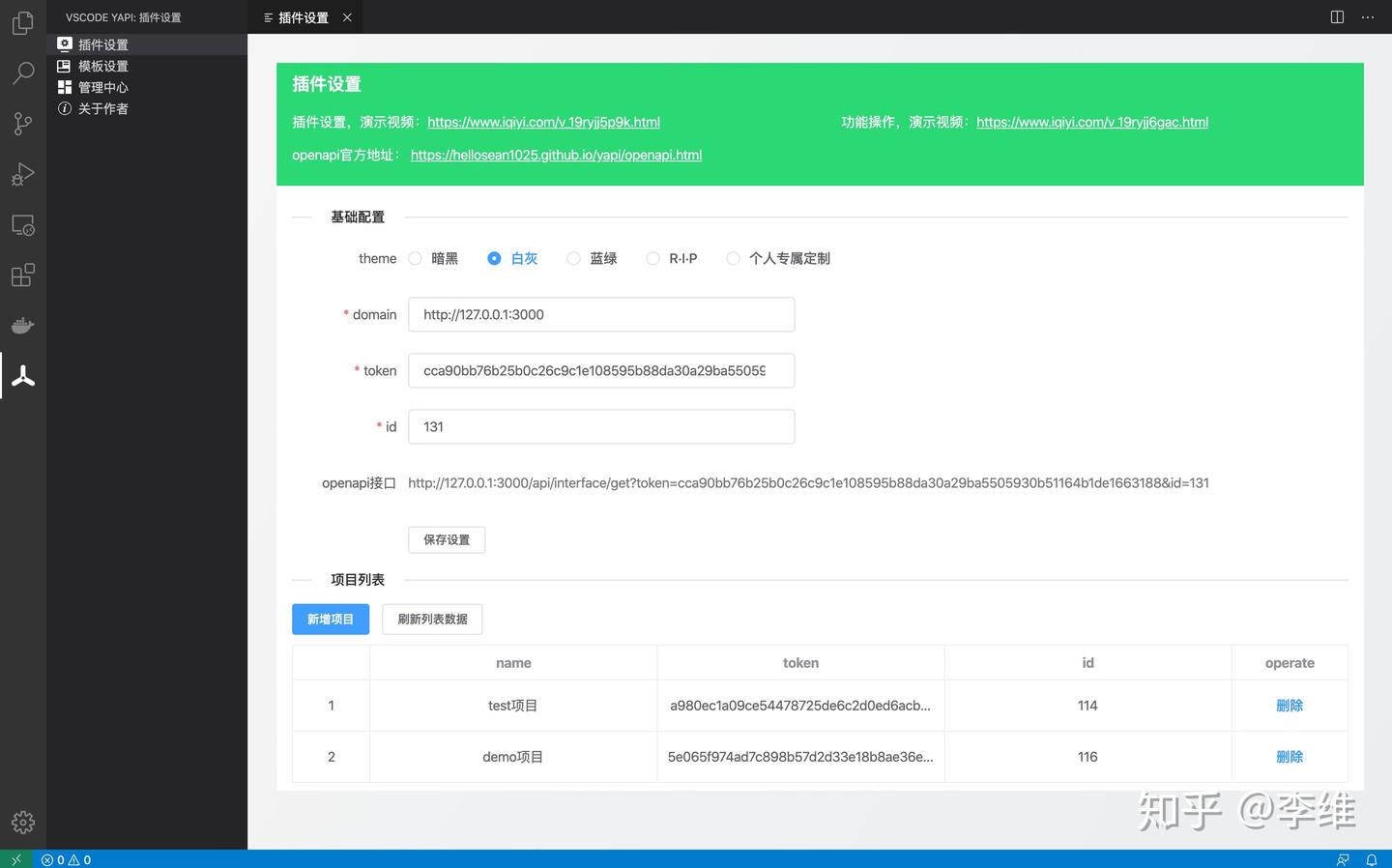Image resolution: width=1392 pixels, height=868 pixels.
Task: Select the 暗黑 theme radio button
Action: (x=416, y=258)
